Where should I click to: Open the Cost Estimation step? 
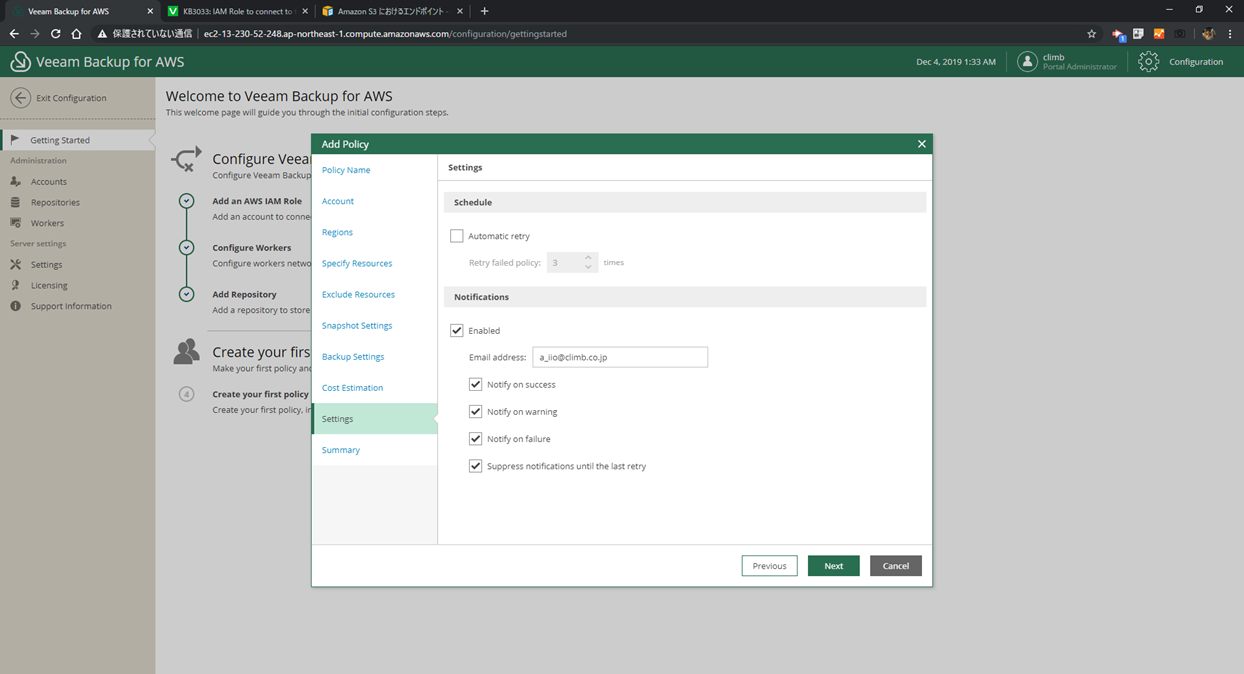click(353, 387)
